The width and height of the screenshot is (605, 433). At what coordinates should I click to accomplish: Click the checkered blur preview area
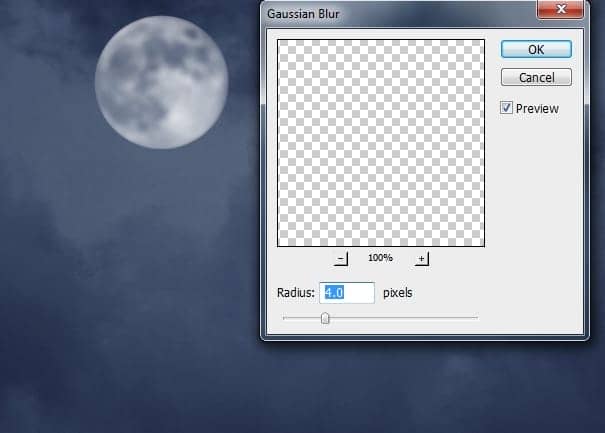[x=381, y=143]
